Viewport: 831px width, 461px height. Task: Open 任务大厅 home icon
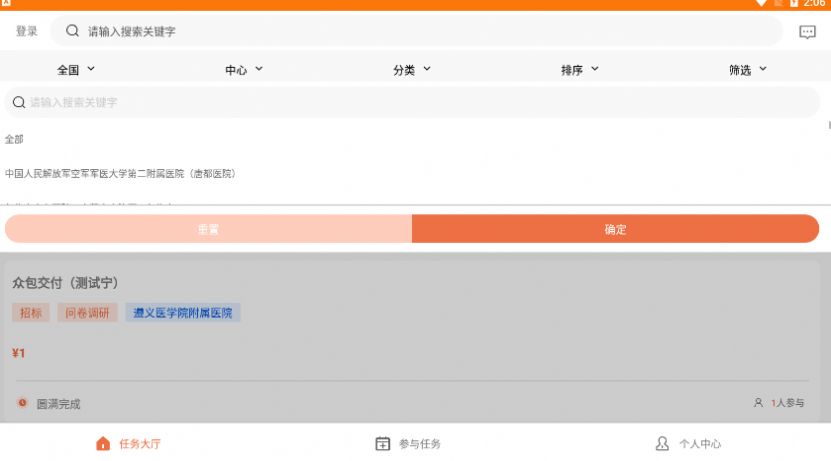point(103,444)
